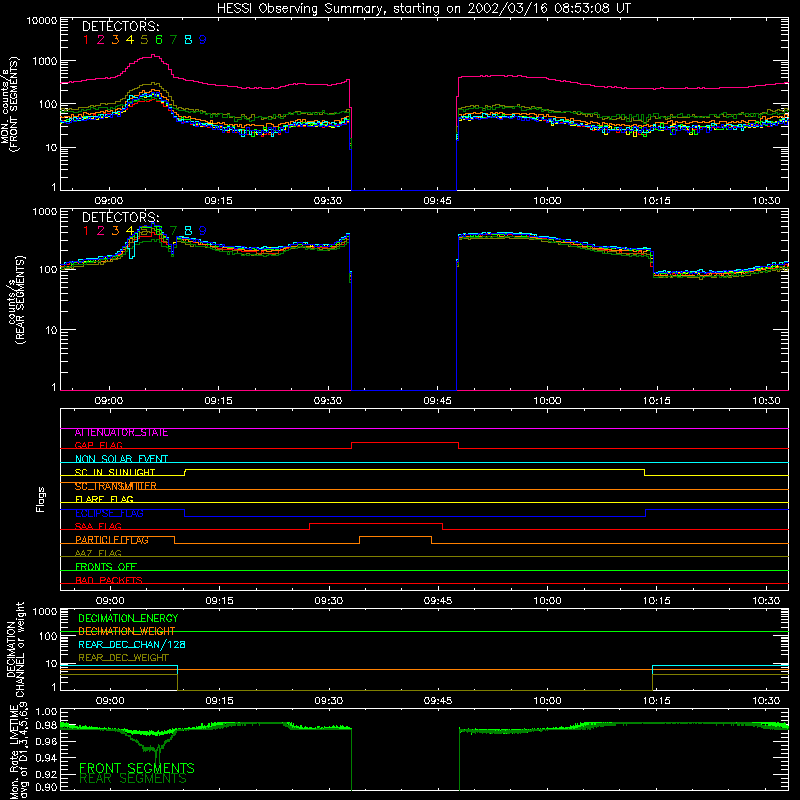This screenshot has height=800, width=800.
Task: Click the REAR SEGMENTS label in livetime panel
Action: 133,779
